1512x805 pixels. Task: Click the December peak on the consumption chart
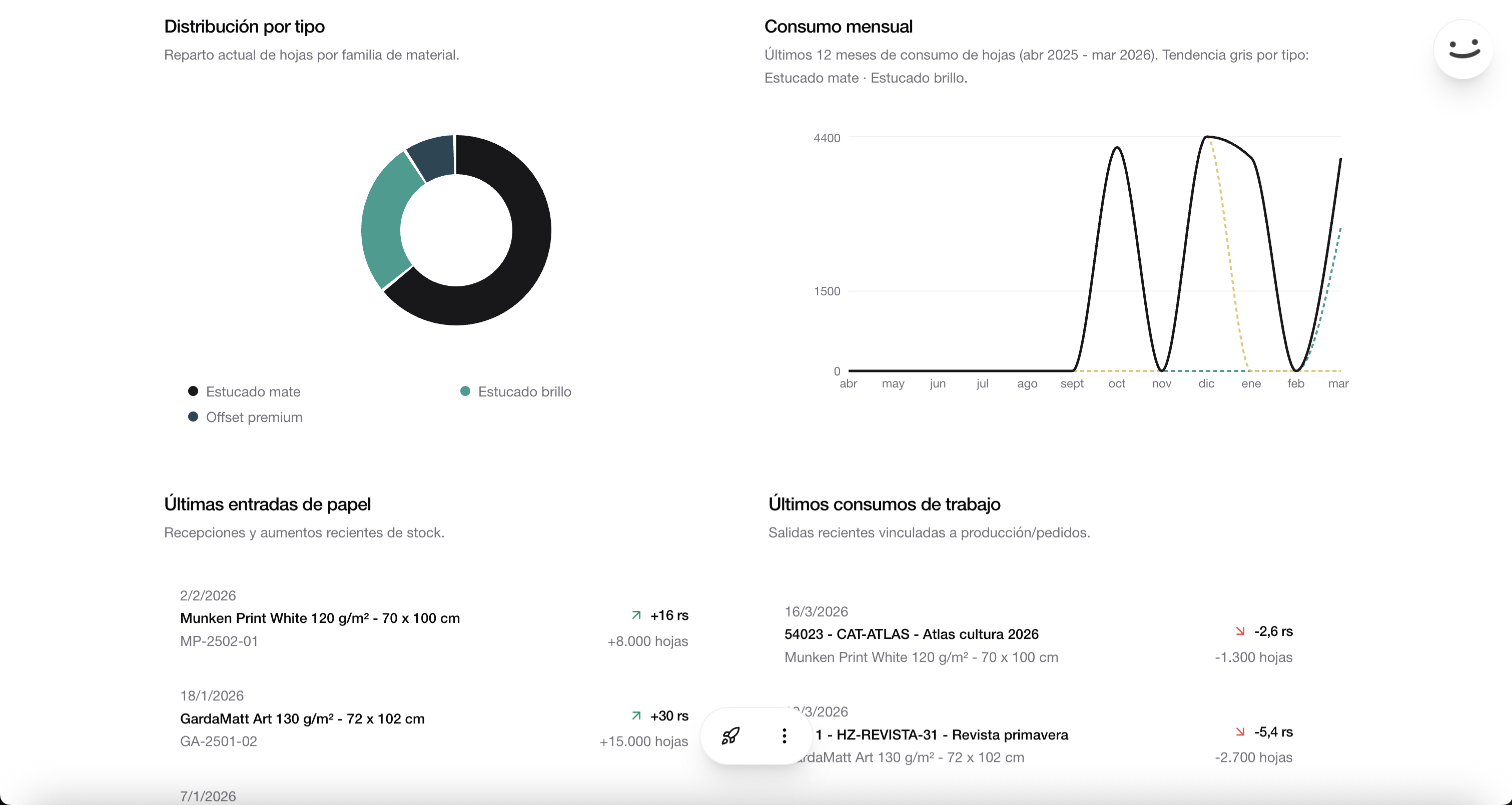point(1208,138)
